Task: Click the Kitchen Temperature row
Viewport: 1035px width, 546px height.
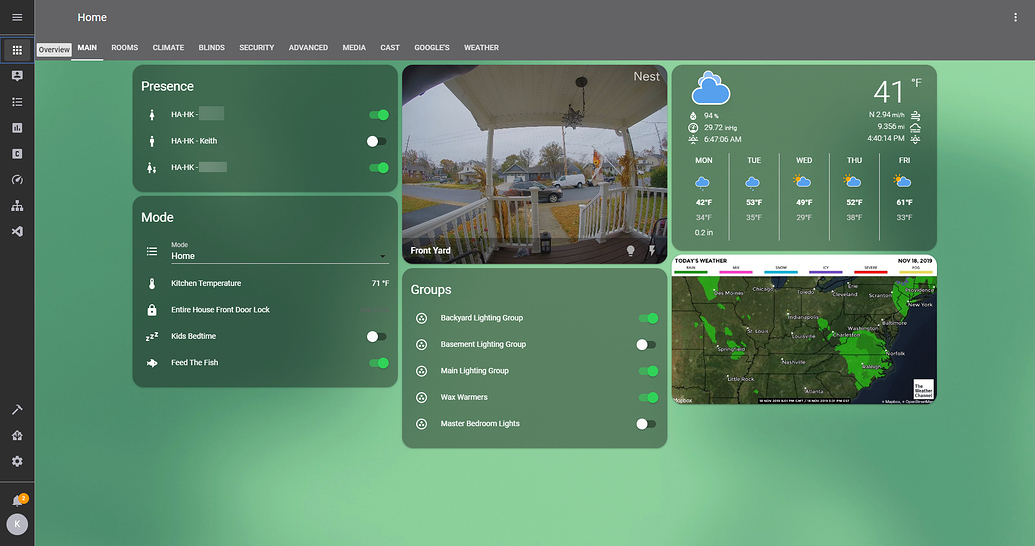Action: 206,284
